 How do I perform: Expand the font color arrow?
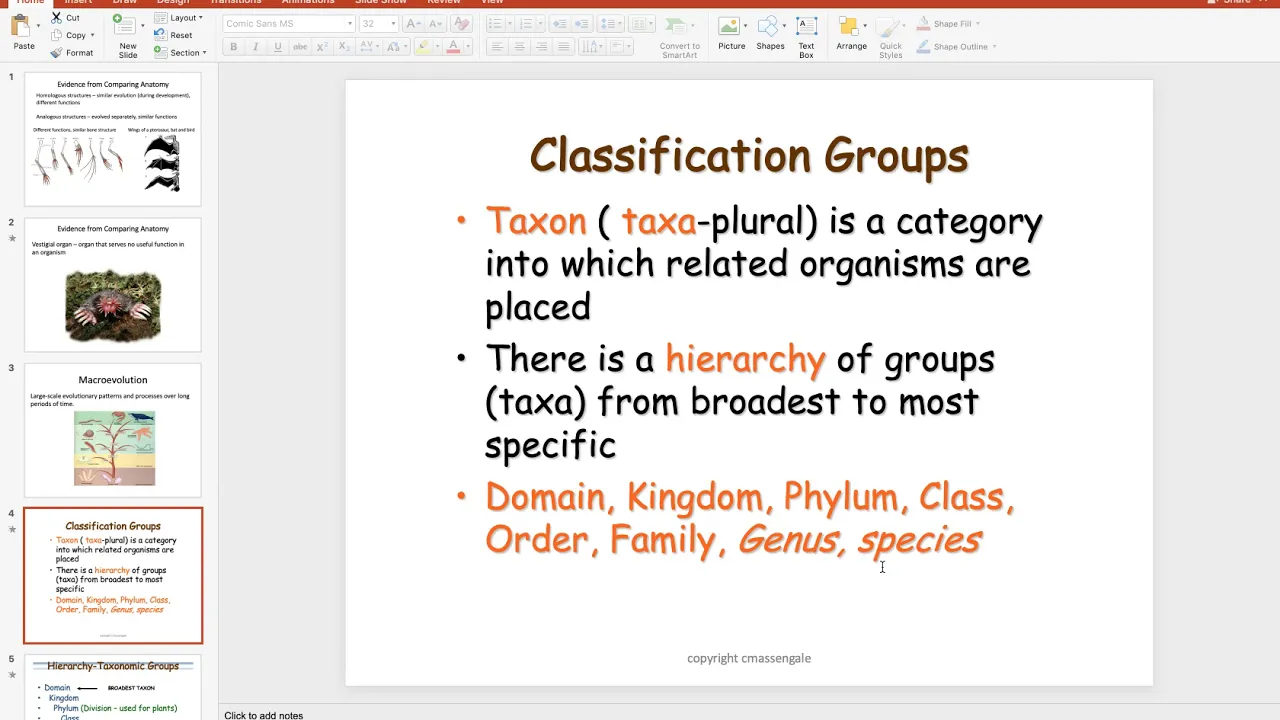coord(466,47)
